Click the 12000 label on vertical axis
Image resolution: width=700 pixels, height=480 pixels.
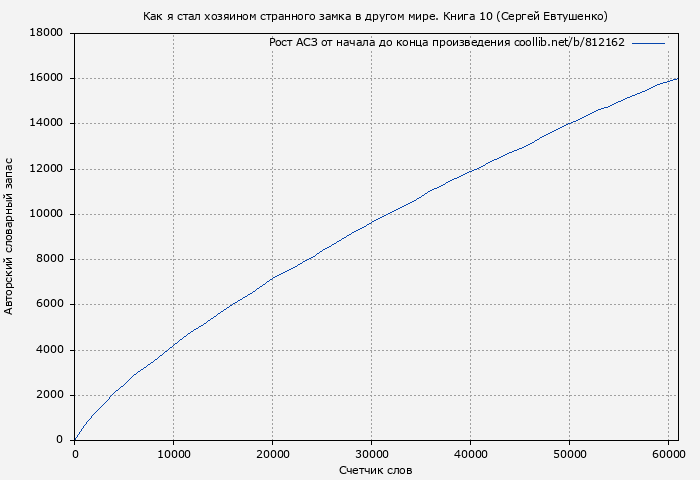pyautogui.click(x=47, y=169)
